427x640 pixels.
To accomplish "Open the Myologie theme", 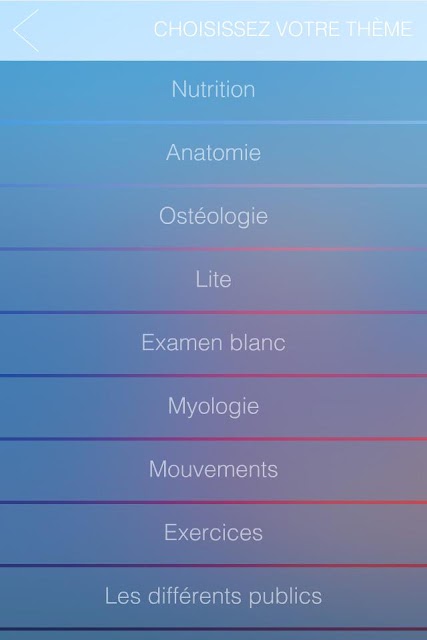I will point(214,407).
